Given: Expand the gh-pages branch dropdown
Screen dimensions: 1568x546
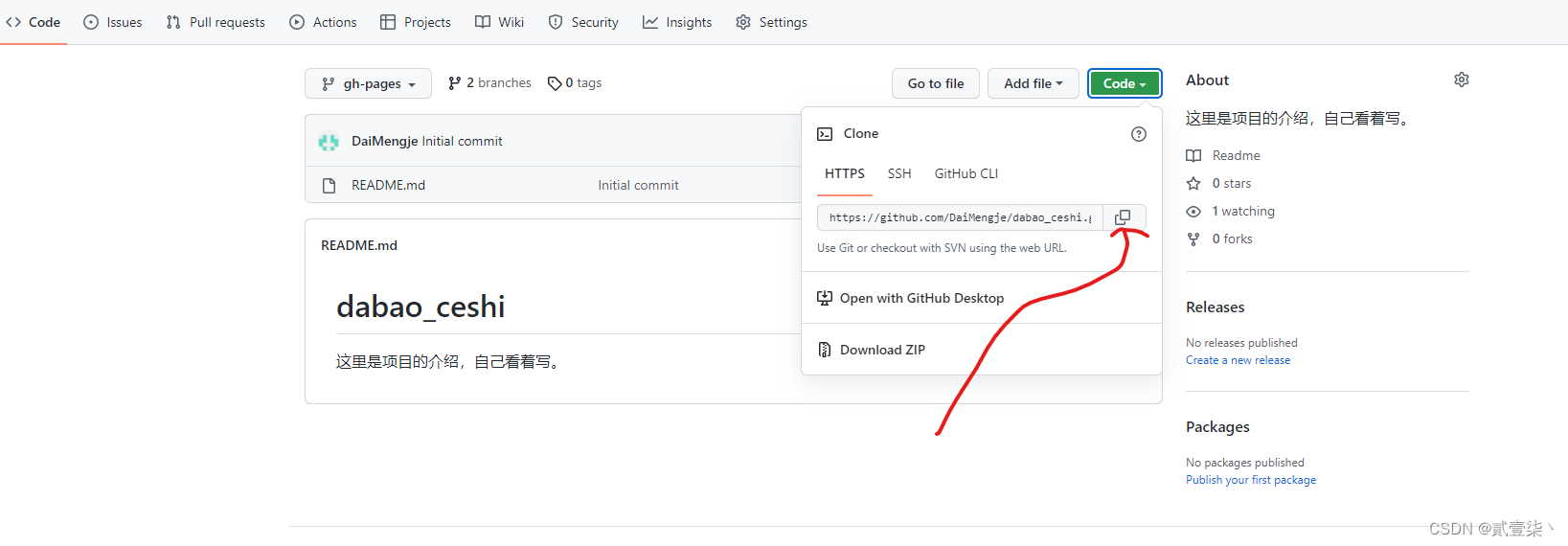Looking at the screenshot, I should click(368, 83).
